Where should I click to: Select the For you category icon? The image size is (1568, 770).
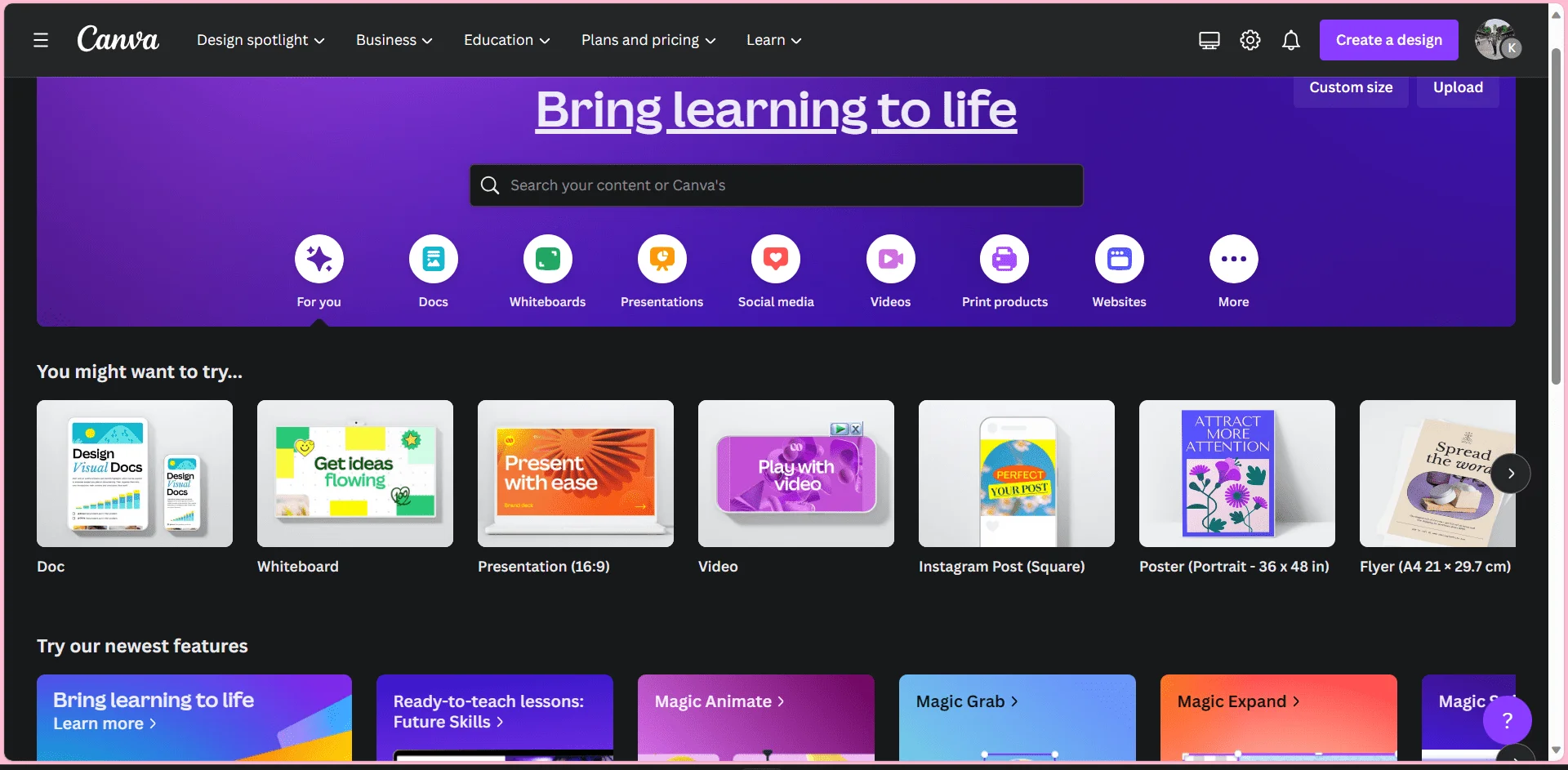(x=318, y=259)
